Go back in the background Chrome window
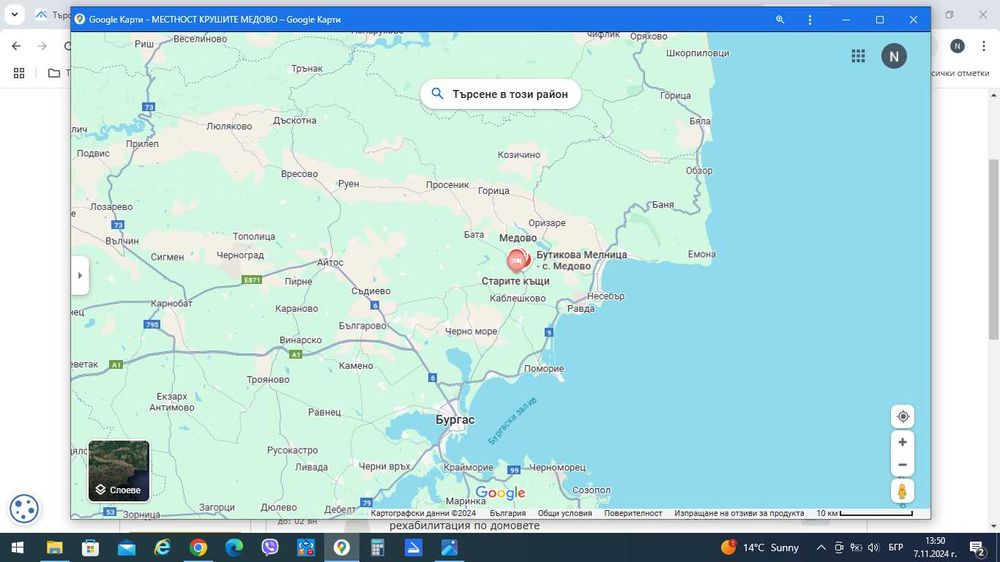The image size is (1000, 562). [17, 46]
